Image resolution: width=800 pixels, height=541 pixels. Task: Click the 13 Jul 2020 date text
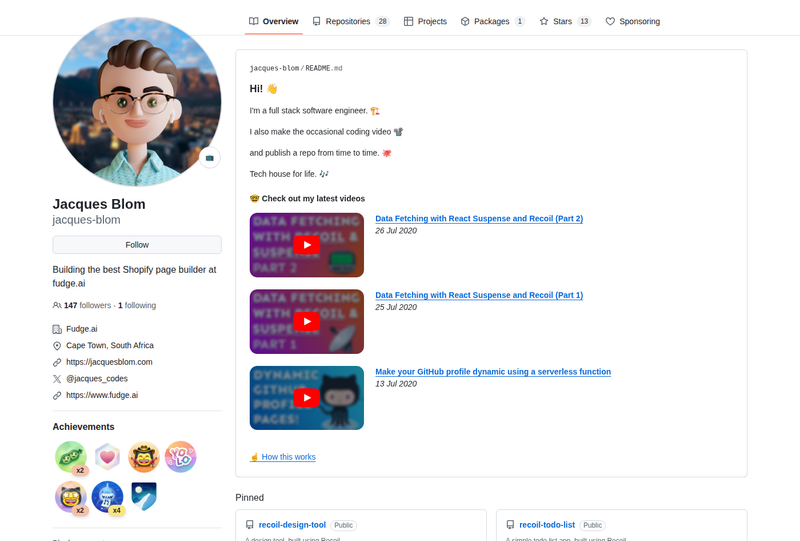[396, 384]
